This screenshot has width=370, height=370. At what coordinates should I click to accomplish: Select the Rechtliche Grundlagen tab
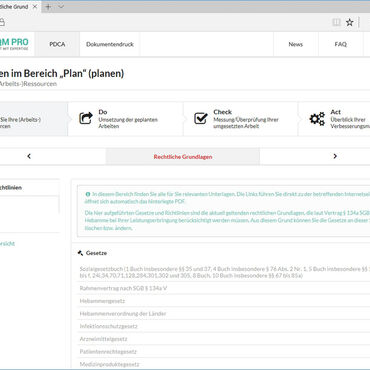click(183, 157)
